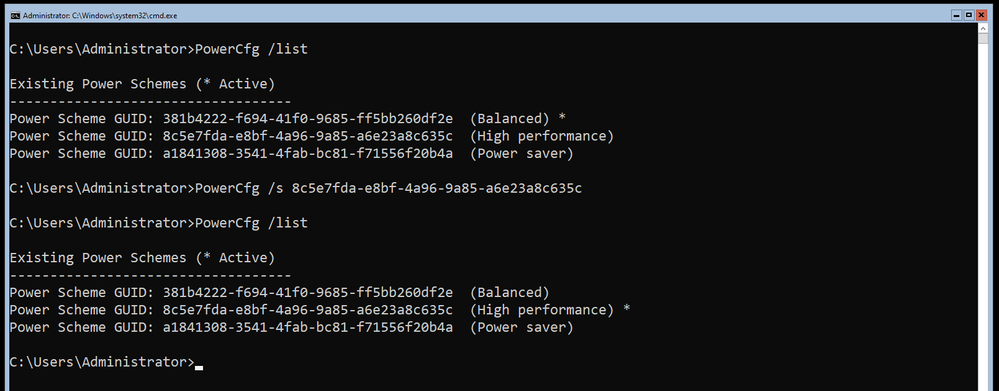Click first High performance label without asterisk

542,136
